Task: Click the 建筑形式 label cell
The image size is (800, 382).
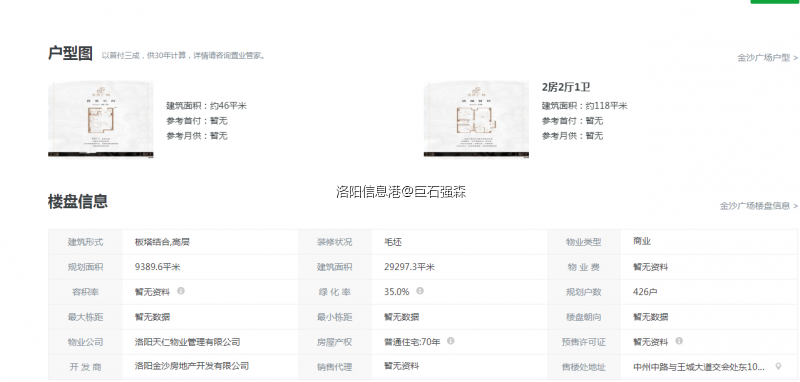Action: (x=86, y=242)
